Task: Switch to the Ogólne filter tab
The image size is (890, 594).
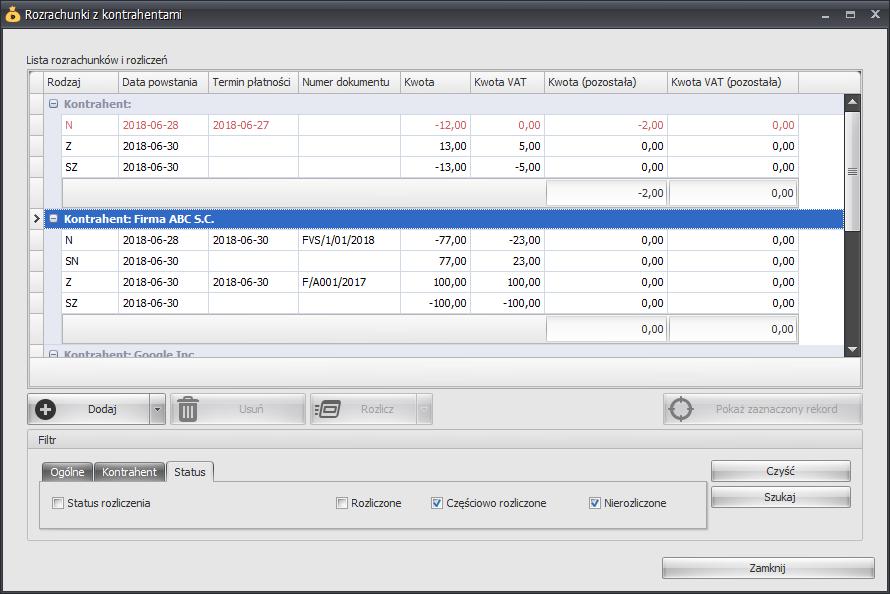Action: tap(67, 472)
